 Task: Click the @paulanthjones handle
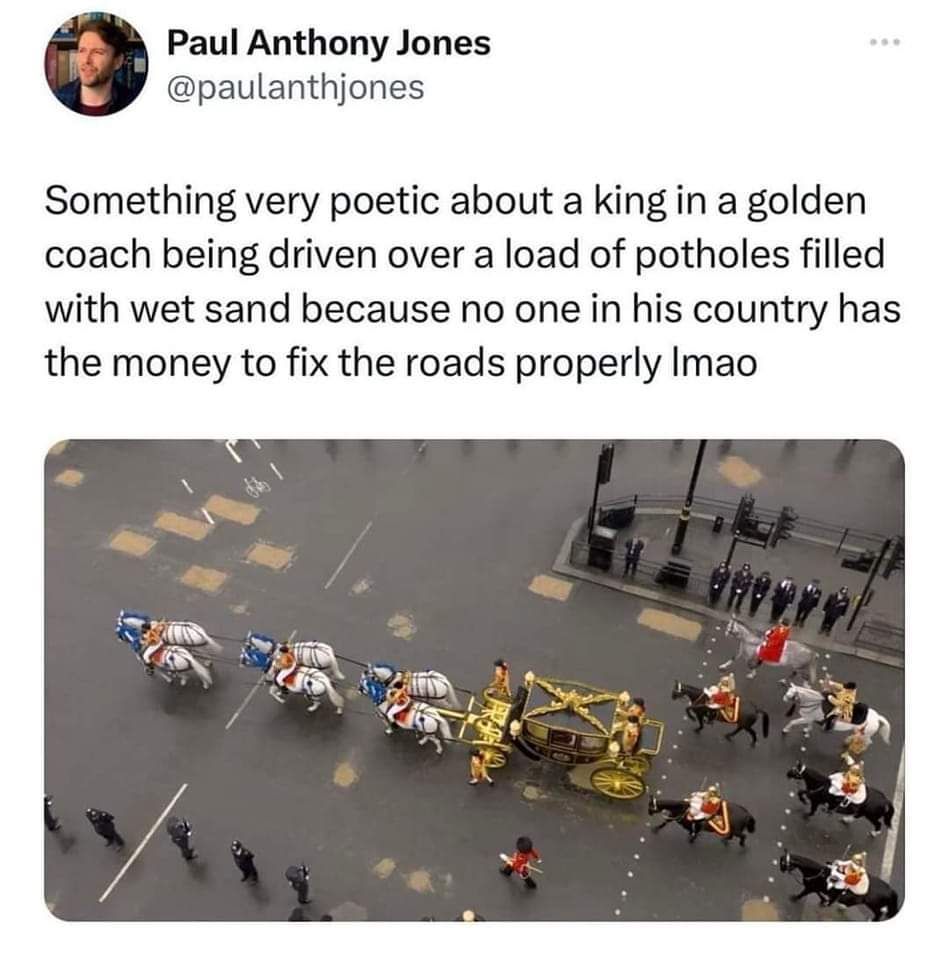(296, 87)
